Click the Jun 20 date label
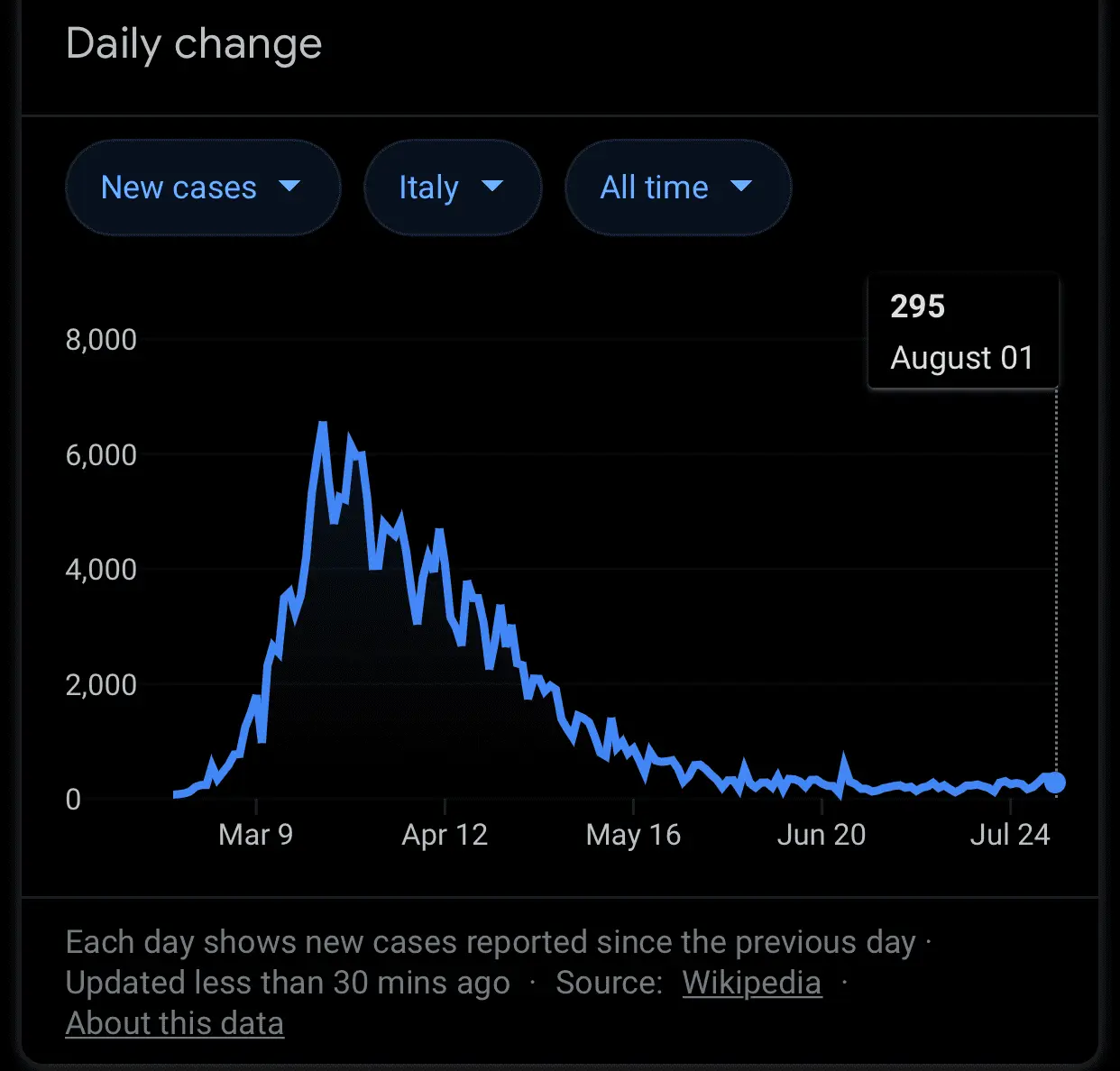The height and width of the screenshot is (1071, 1120). coord(822,835)
